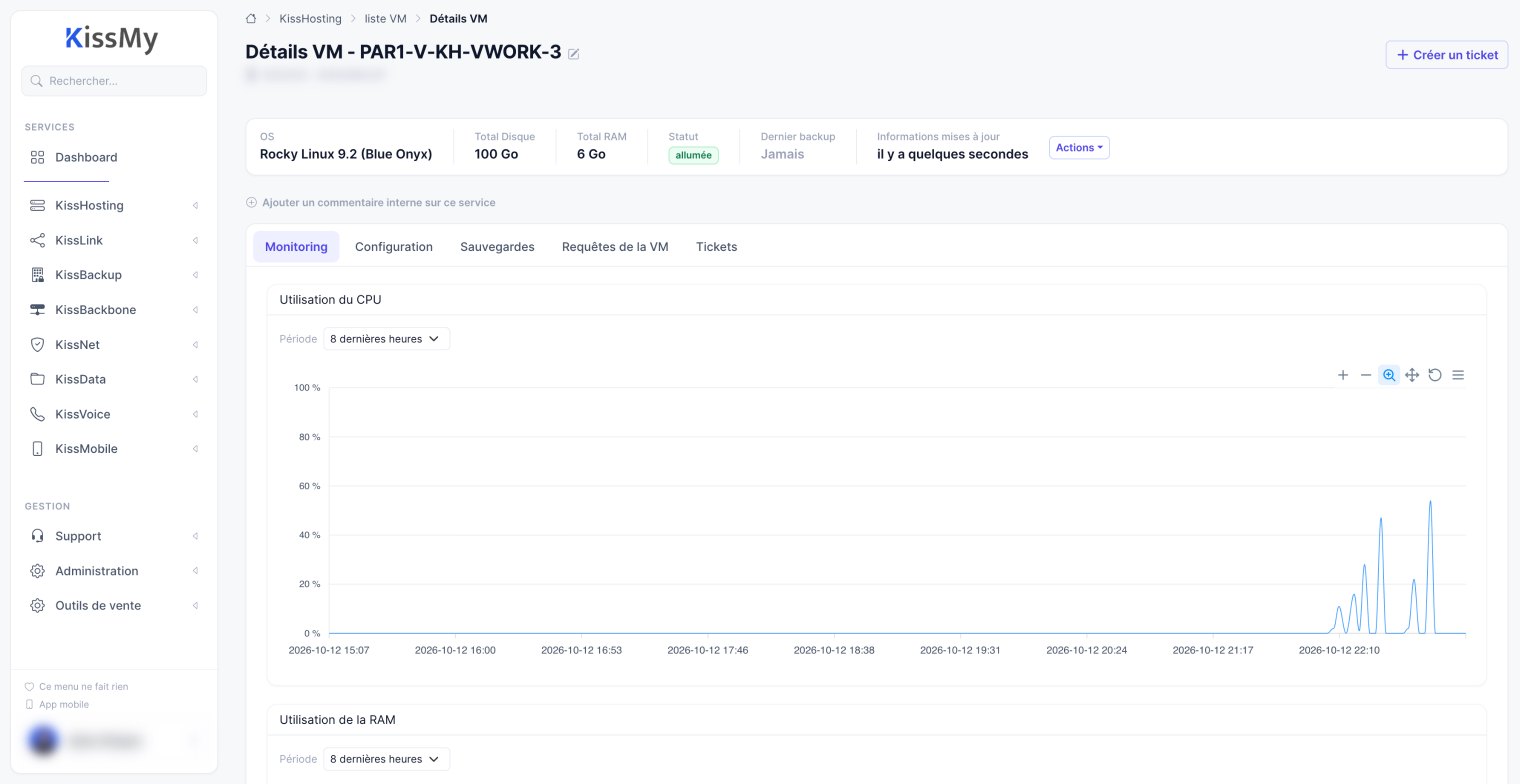Screen dimensions: 1520x784
Task: Click the KissBackbone router icon
Action: pyautogui.click(x=38, y=310)
